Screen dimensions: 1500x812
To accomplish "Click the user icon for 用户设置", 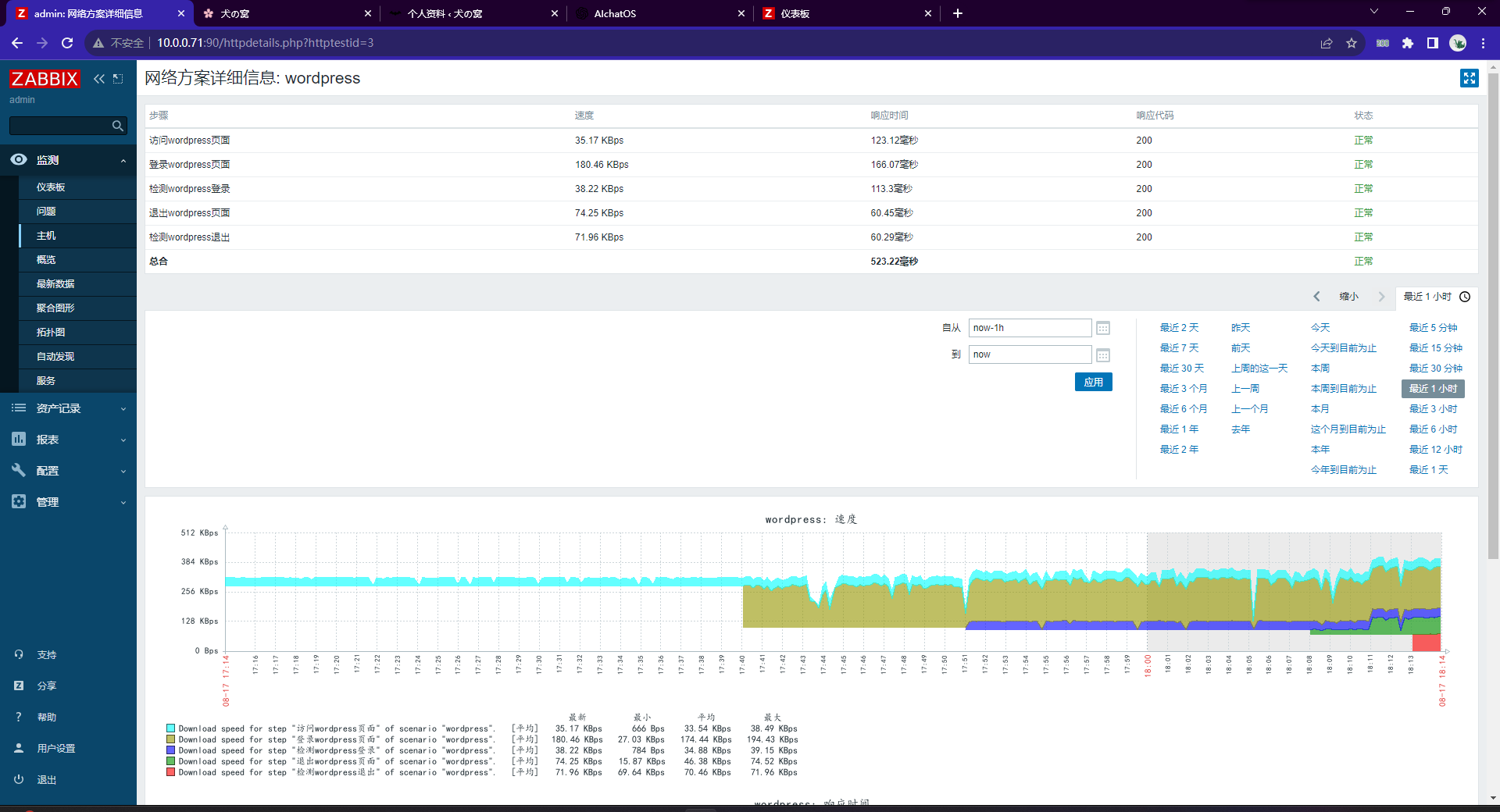I will [x=19, y=748].
